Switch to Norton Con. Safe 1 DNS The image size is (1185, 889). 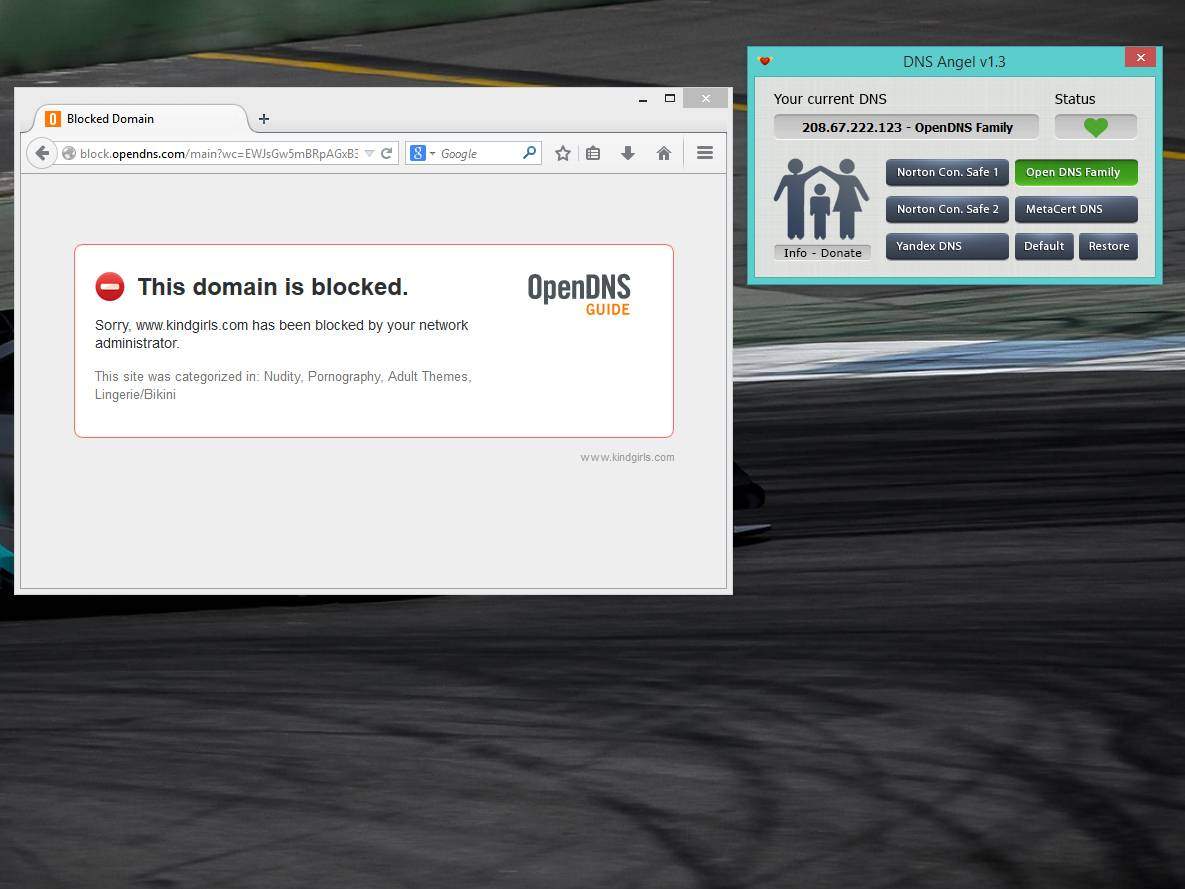click(x=946, y=172)
